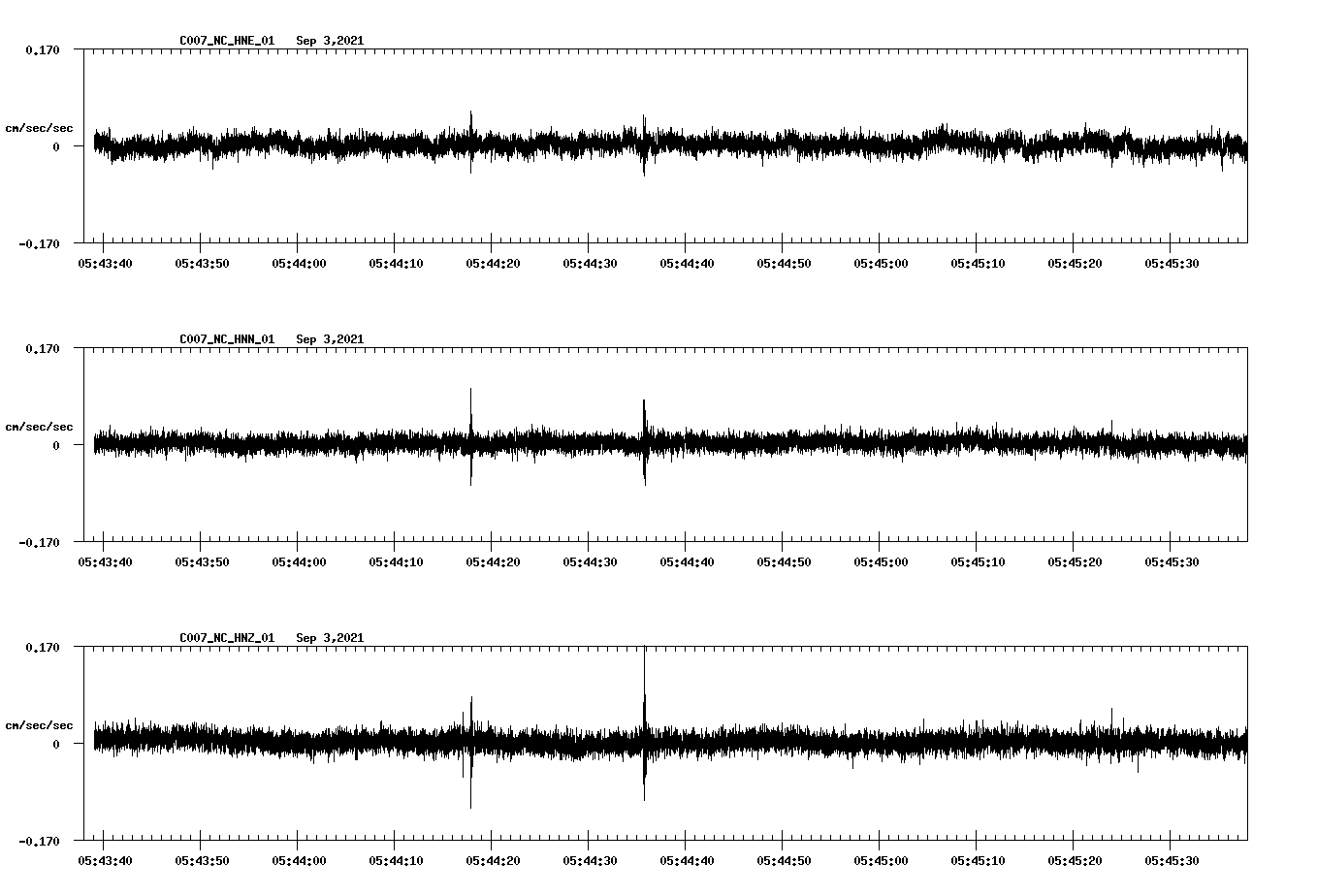Click the 05:45:20 time label under HNN plot

[1075, 561]
